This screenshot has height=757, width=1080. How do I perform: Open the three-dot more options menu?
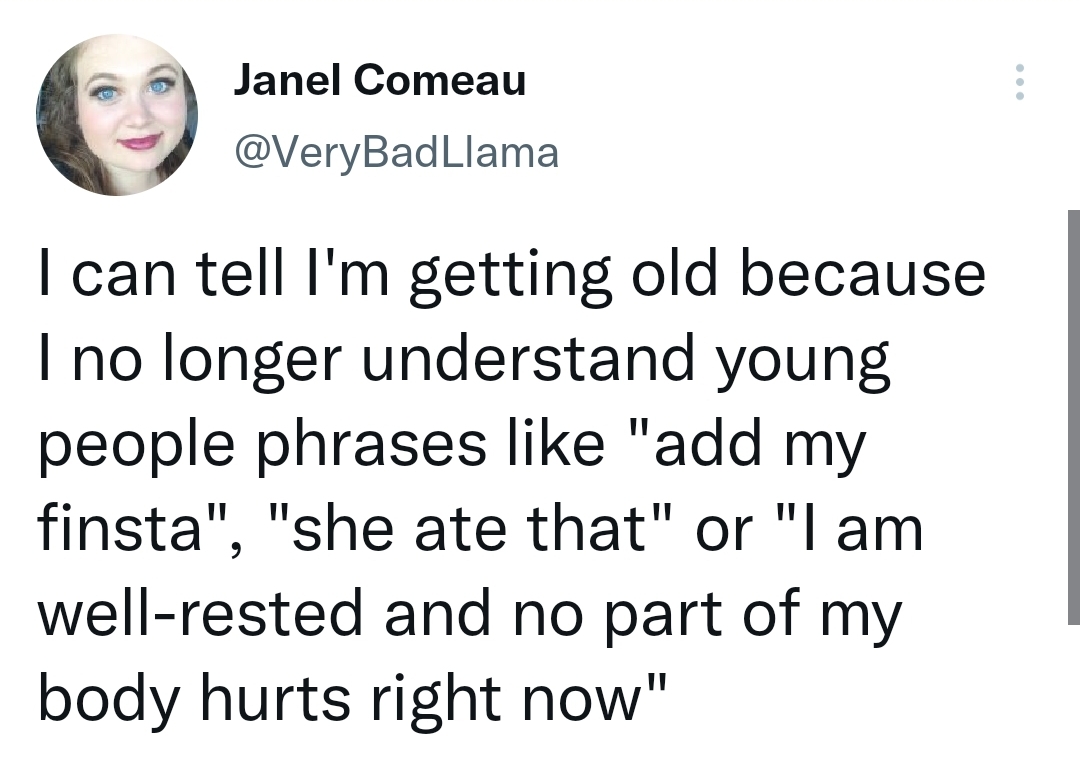coord(1019,82)
